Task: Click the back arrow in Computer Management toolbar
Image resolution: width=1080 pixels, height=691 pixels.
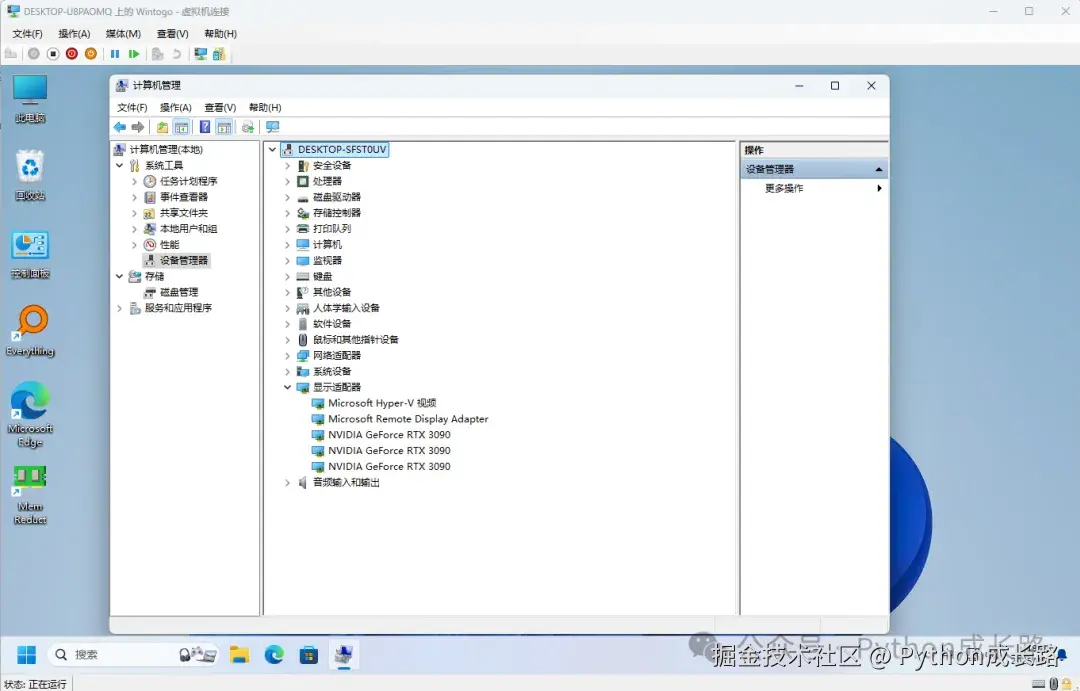Action: [120, 127]
